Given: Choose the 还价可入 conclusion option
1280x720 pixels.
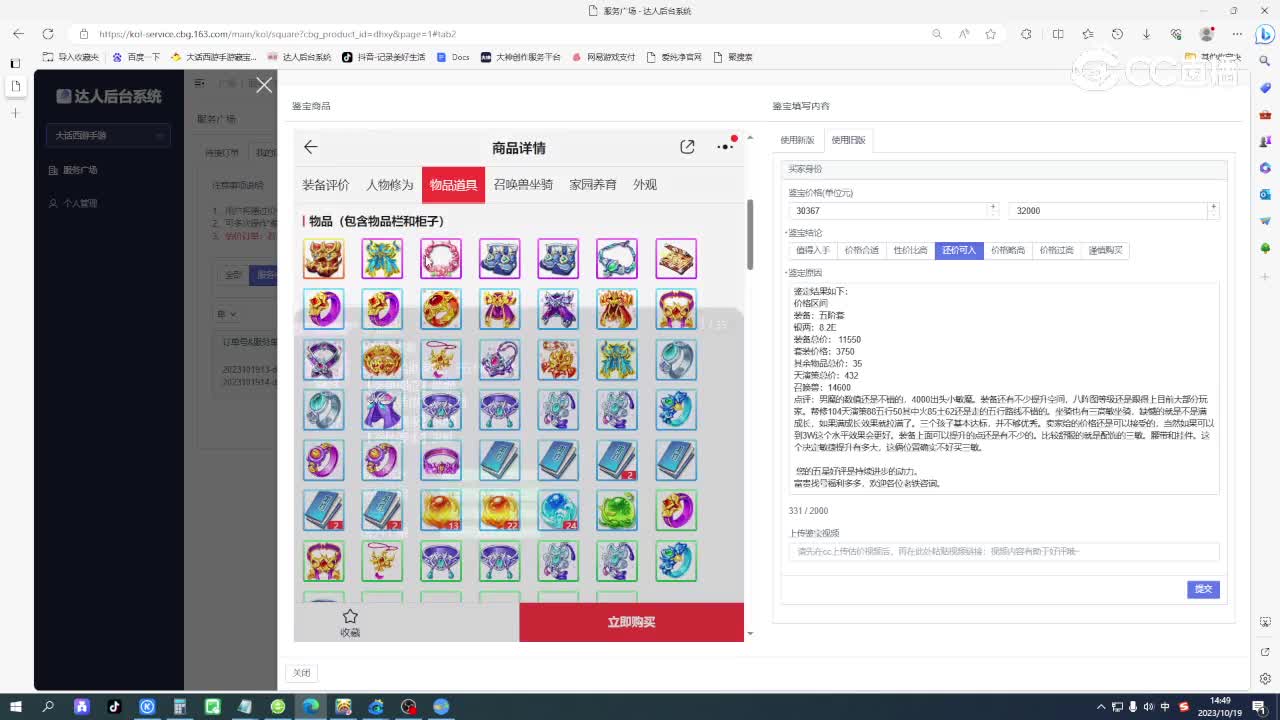Looking at the screenshot, I should click(959, 251).
